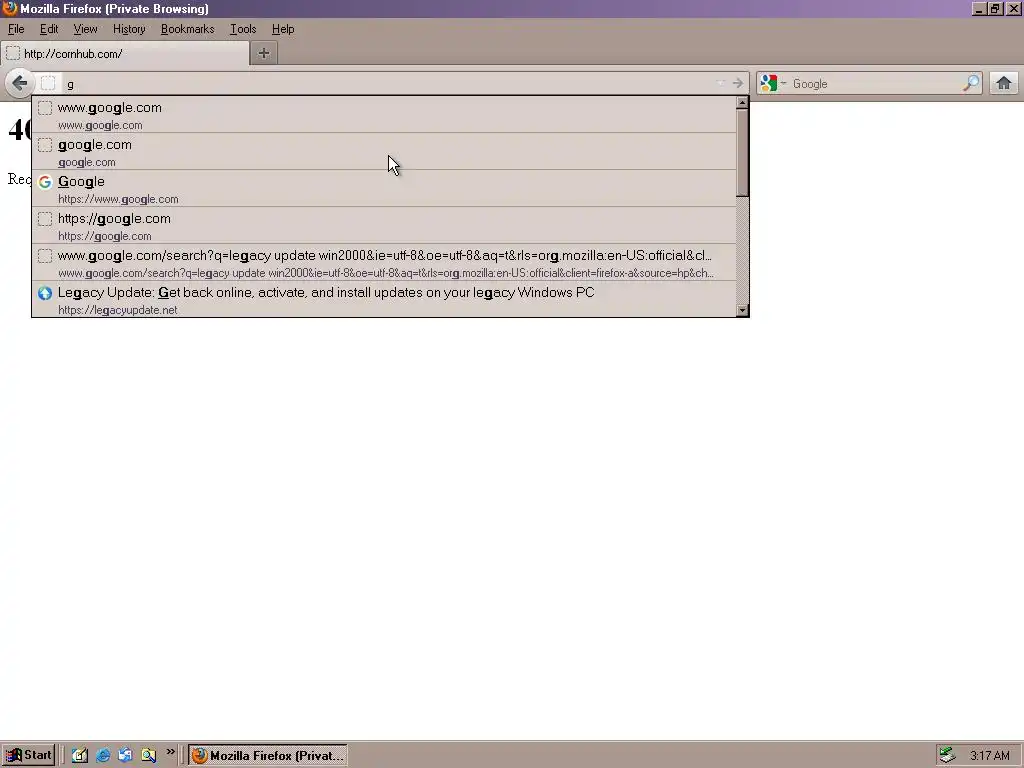Open a new tab with plus button
Screen dimensions: 1024x768
264,54
